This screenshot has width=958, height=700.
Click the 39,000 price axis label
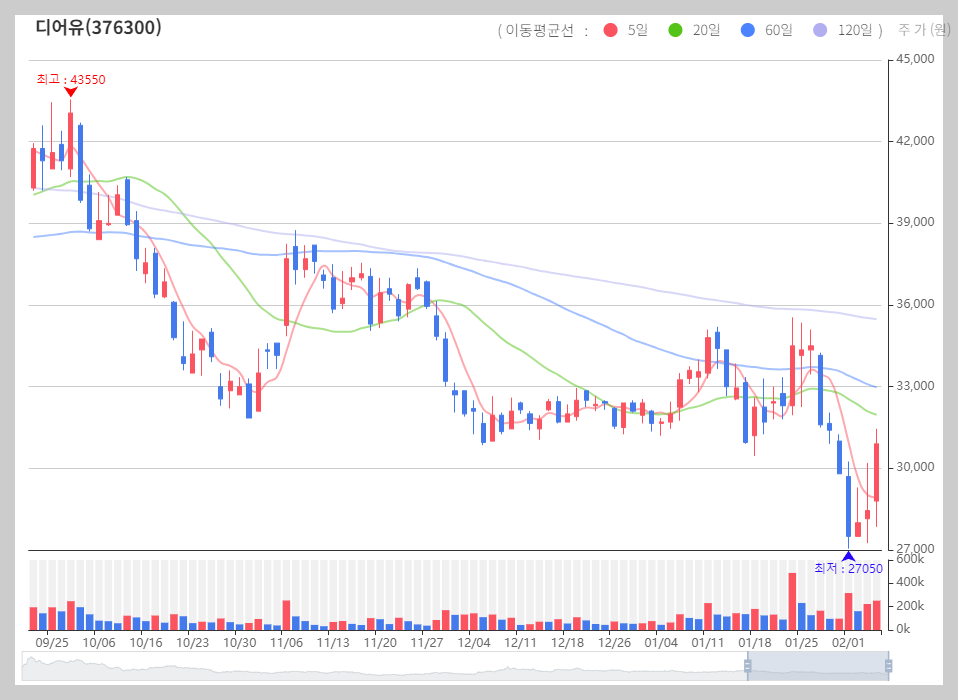[915, 222]
